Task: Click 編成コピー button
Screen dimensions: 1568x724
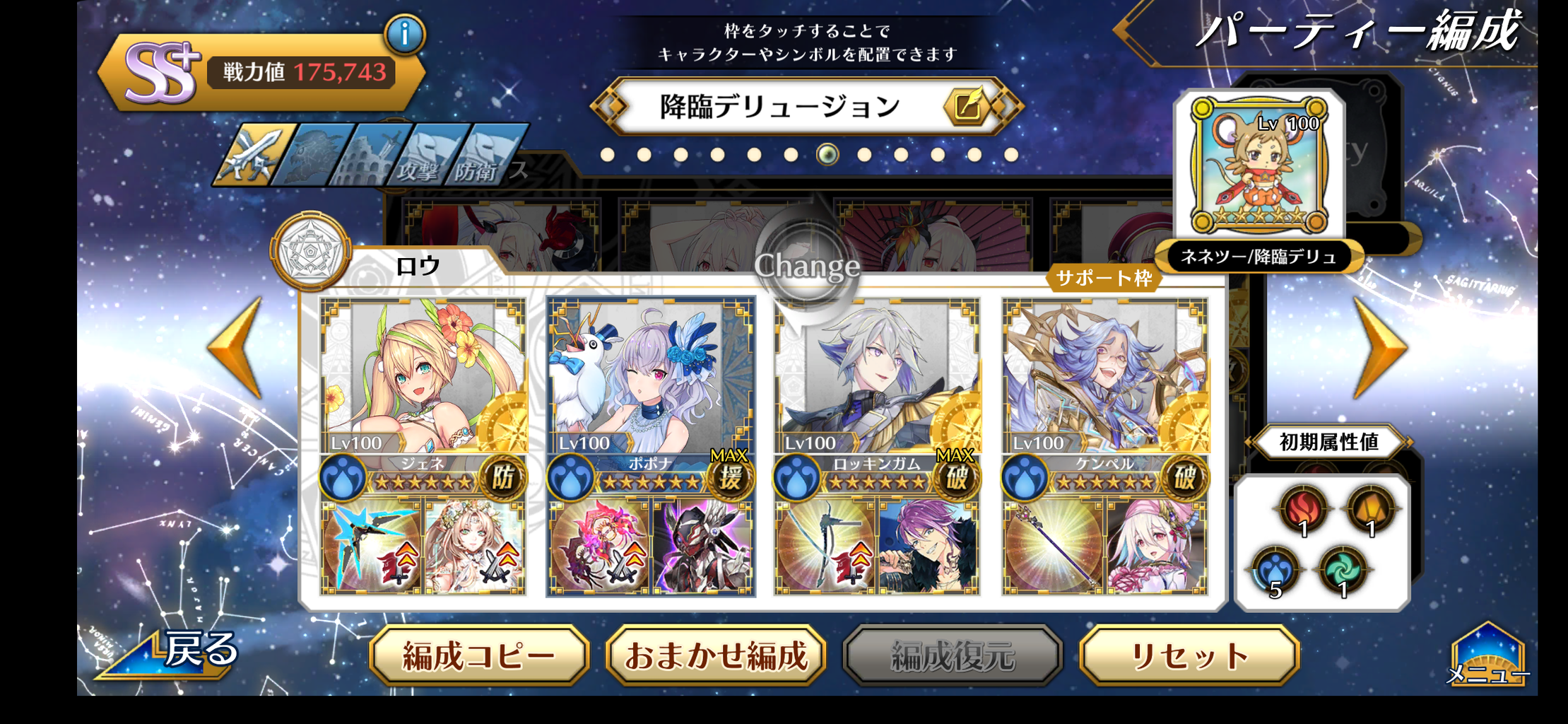Action: [x=479, y=655]
